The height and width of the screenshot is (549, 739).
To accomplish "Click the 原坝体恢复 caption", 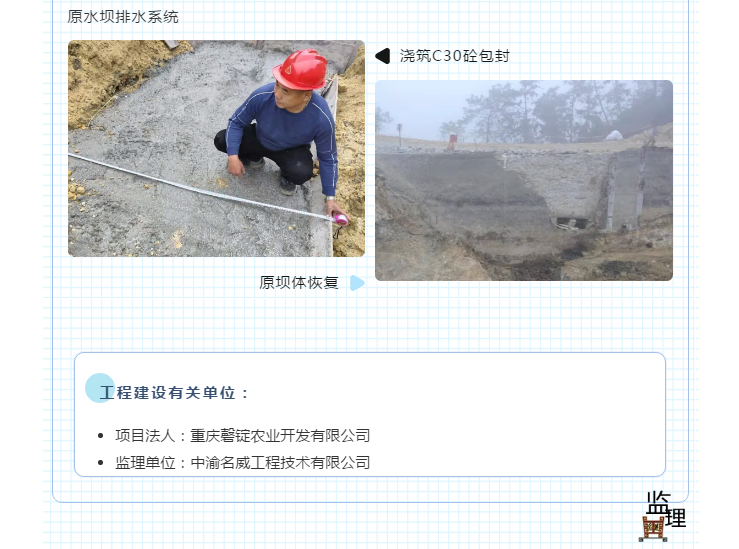I will [x=299, y=283].
